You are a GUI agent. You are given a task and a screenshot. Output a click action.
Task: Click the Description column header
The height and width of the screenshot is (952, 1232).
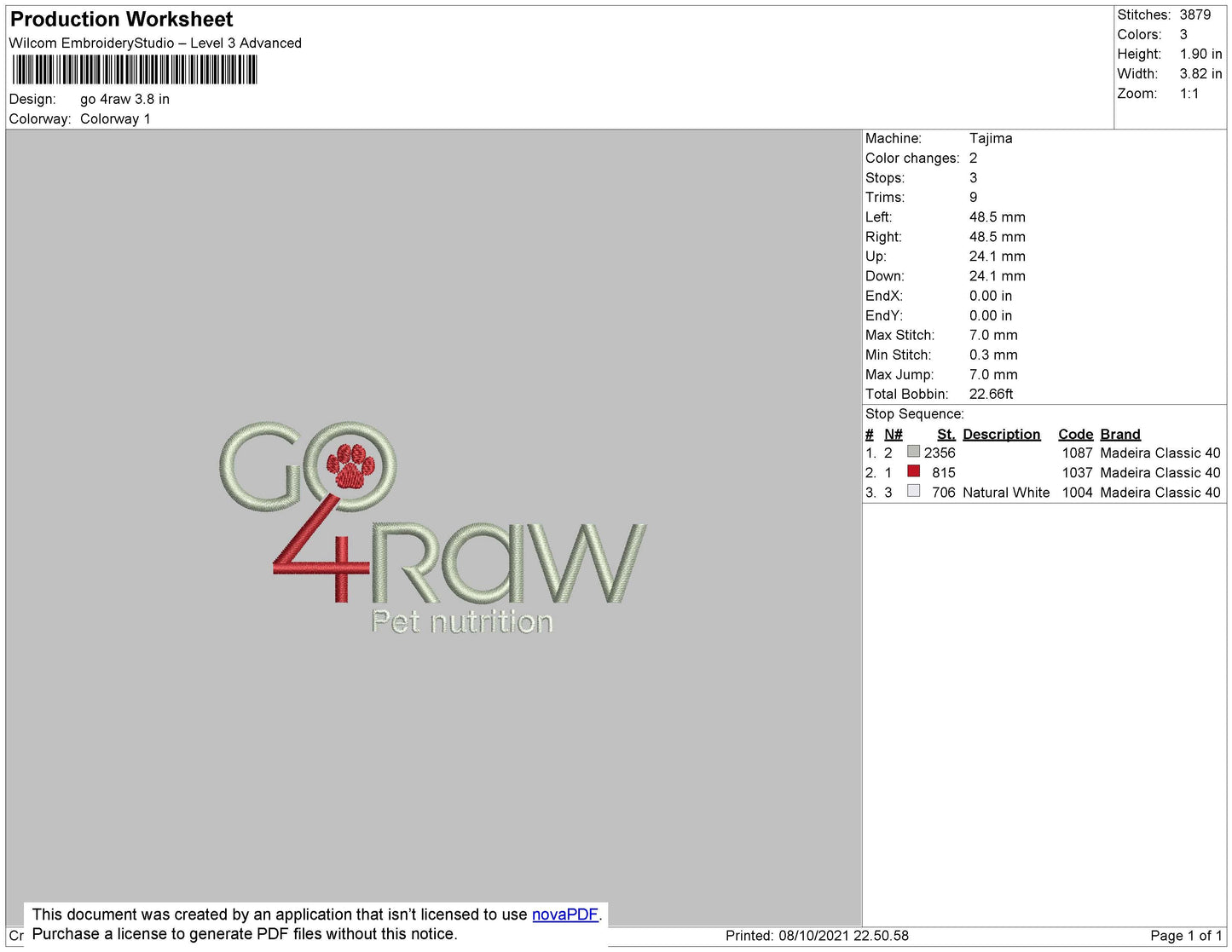pyautogui.click(x=1002, y=435)
